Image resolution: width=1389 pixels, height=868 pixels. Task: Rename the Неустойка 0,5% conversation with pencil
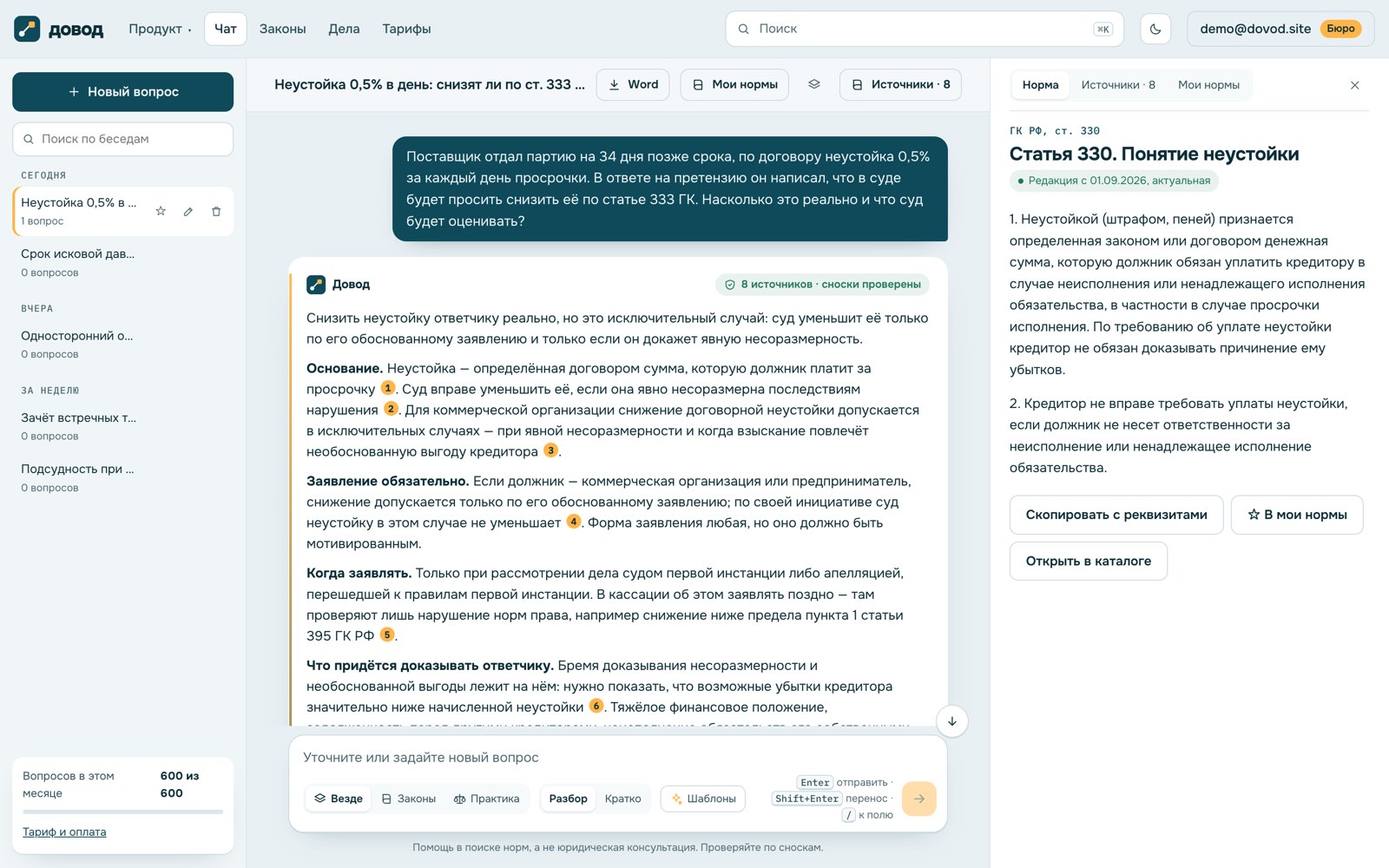[x=188, y=211]
